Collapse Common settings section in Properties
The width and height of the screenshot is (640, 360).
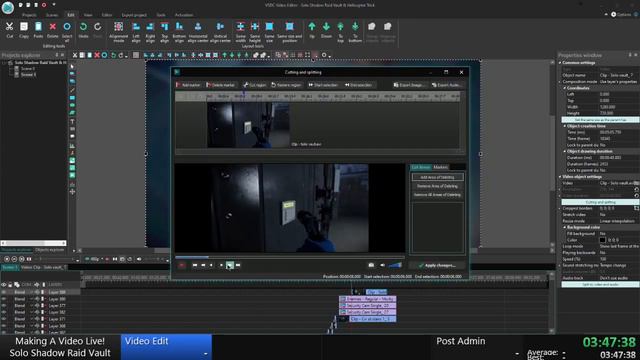[560, 63]
